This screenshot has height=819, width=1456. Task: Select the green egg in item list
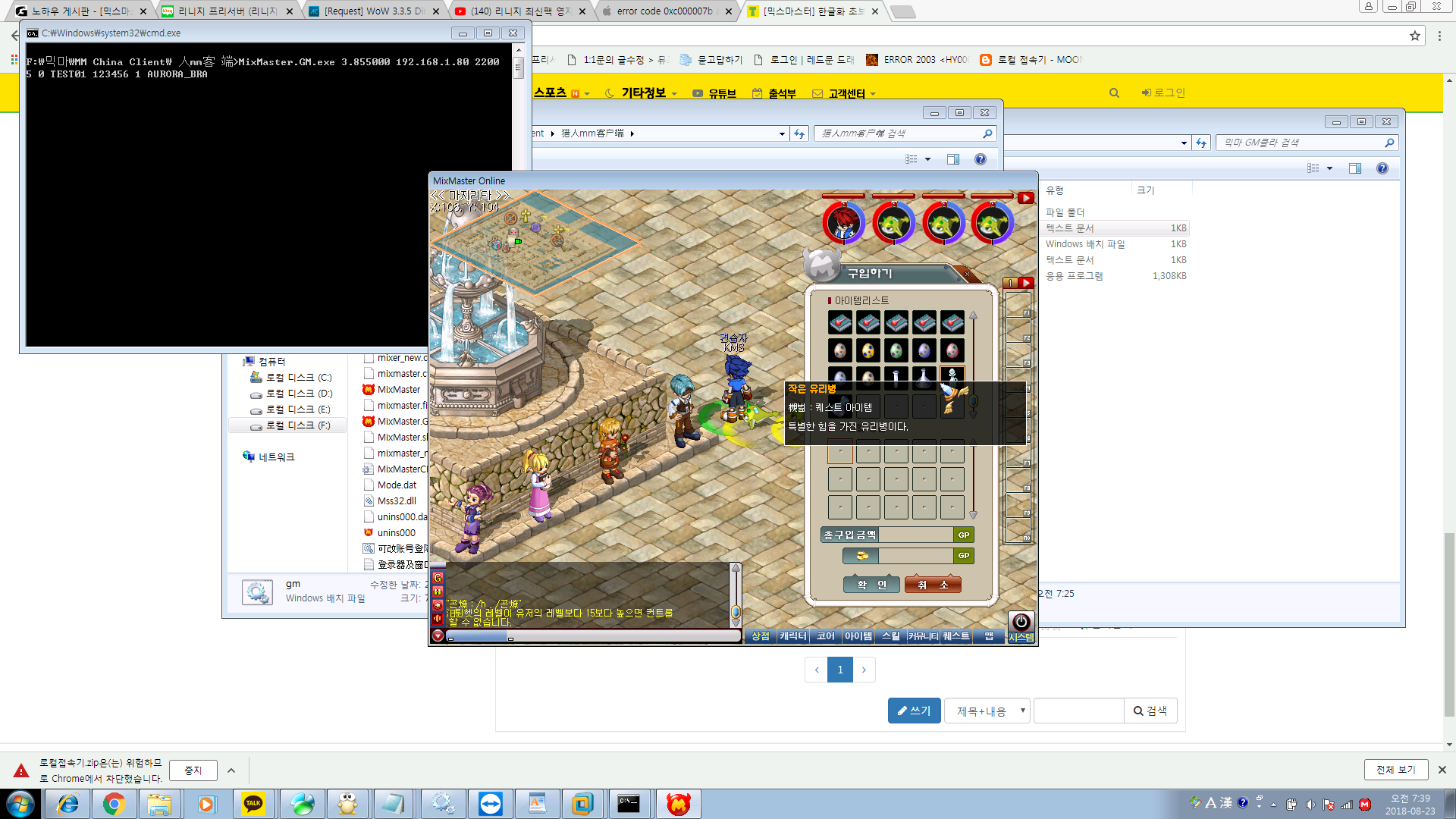(x=896, y=350)
